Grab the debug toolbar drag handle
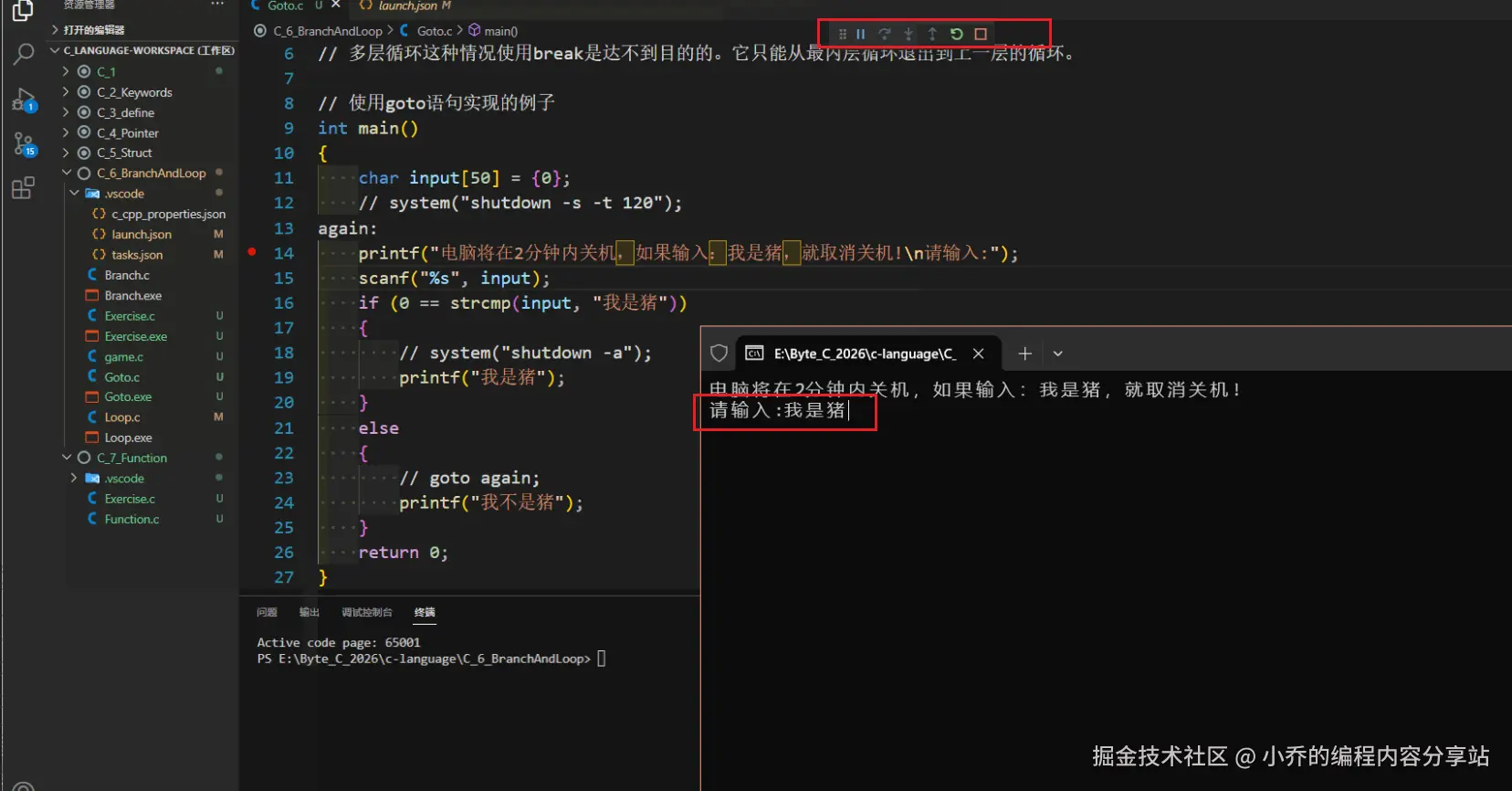The width and height of the screenshot is (1512, 791). (x=842, y=34)
